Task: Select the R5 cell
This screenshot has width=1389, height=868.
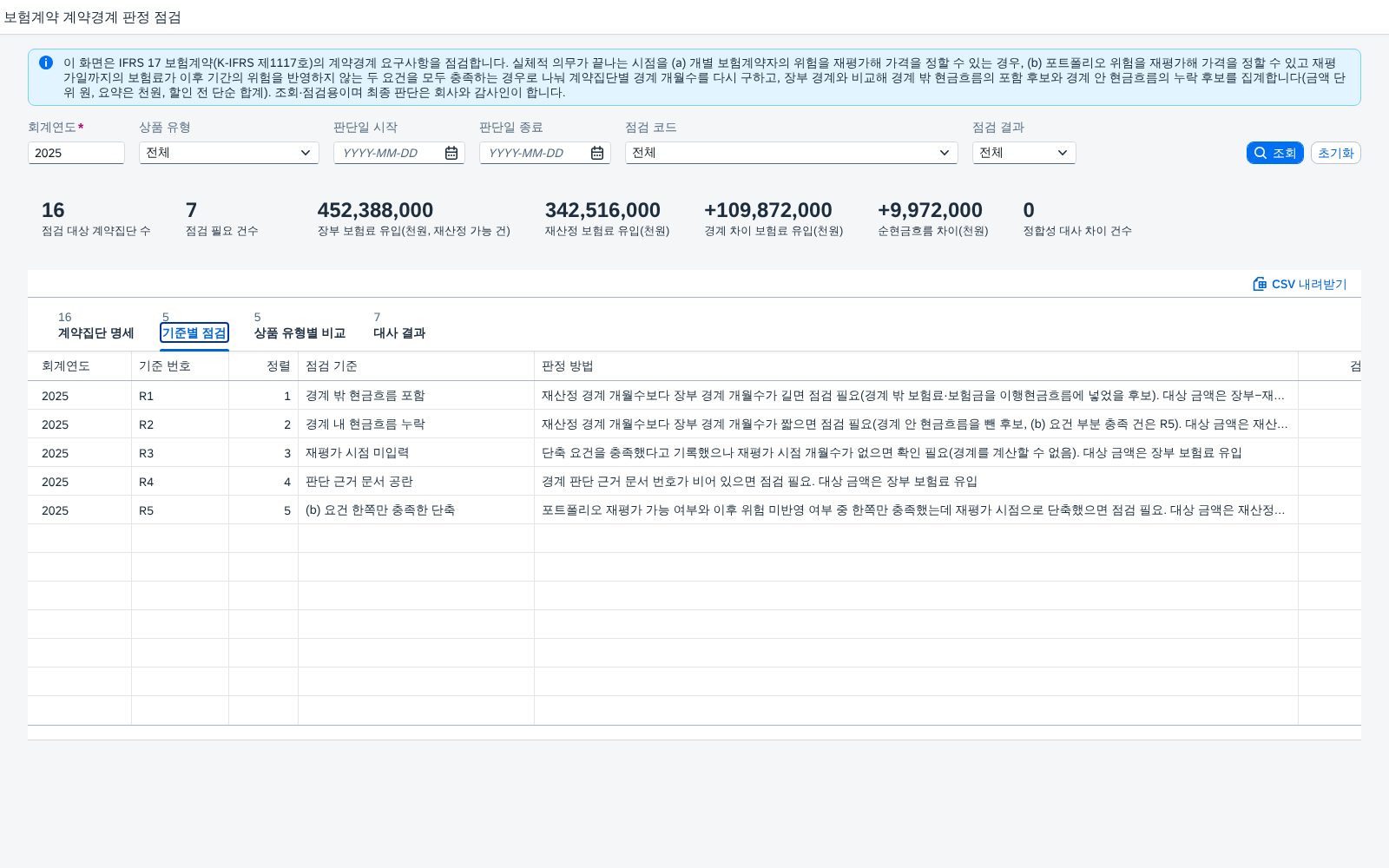Action: tap(180, 510)
